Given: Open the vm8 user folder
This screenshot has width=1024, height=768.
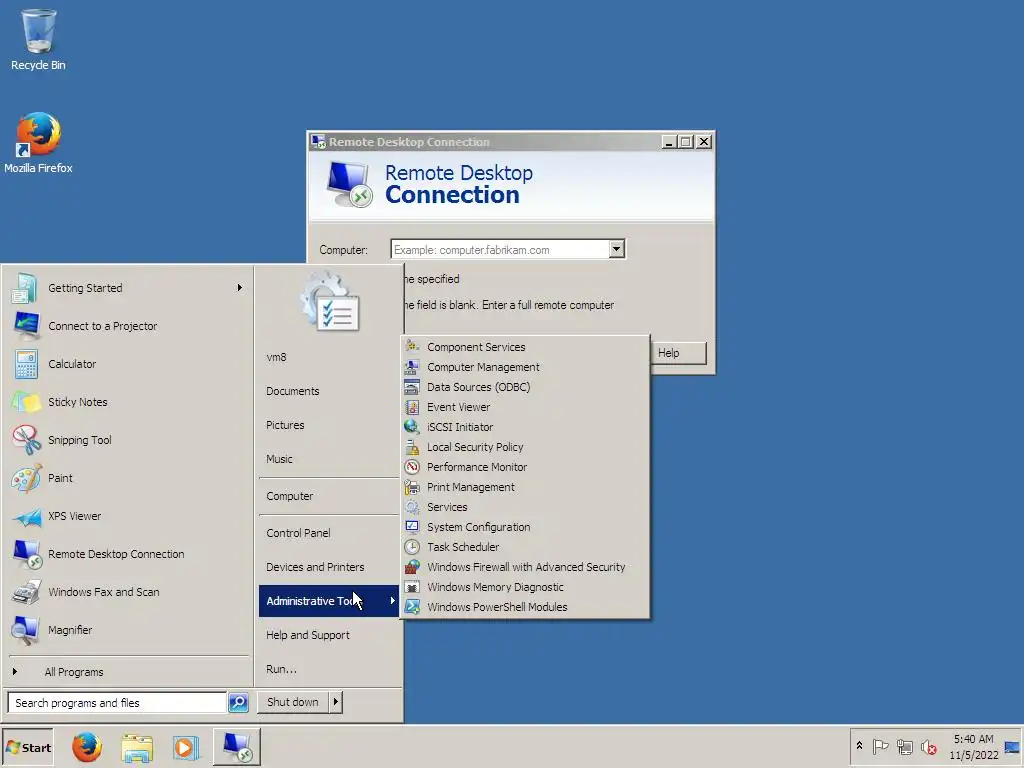Looking at the screenshot, I should [x=276, y=357].
